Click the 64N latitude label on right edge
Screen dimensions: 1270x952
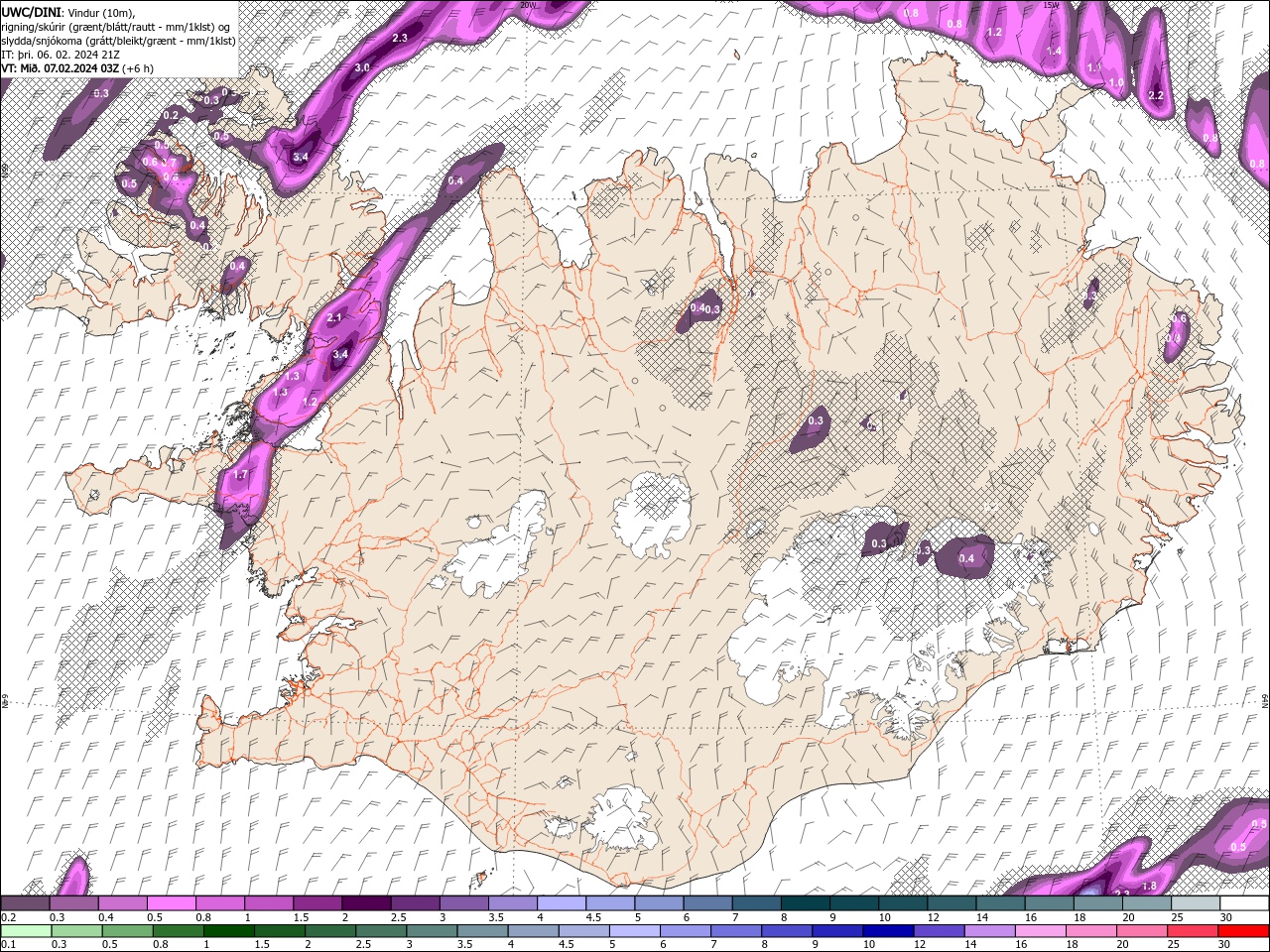pyautogui.click(x=1265, y=699)
